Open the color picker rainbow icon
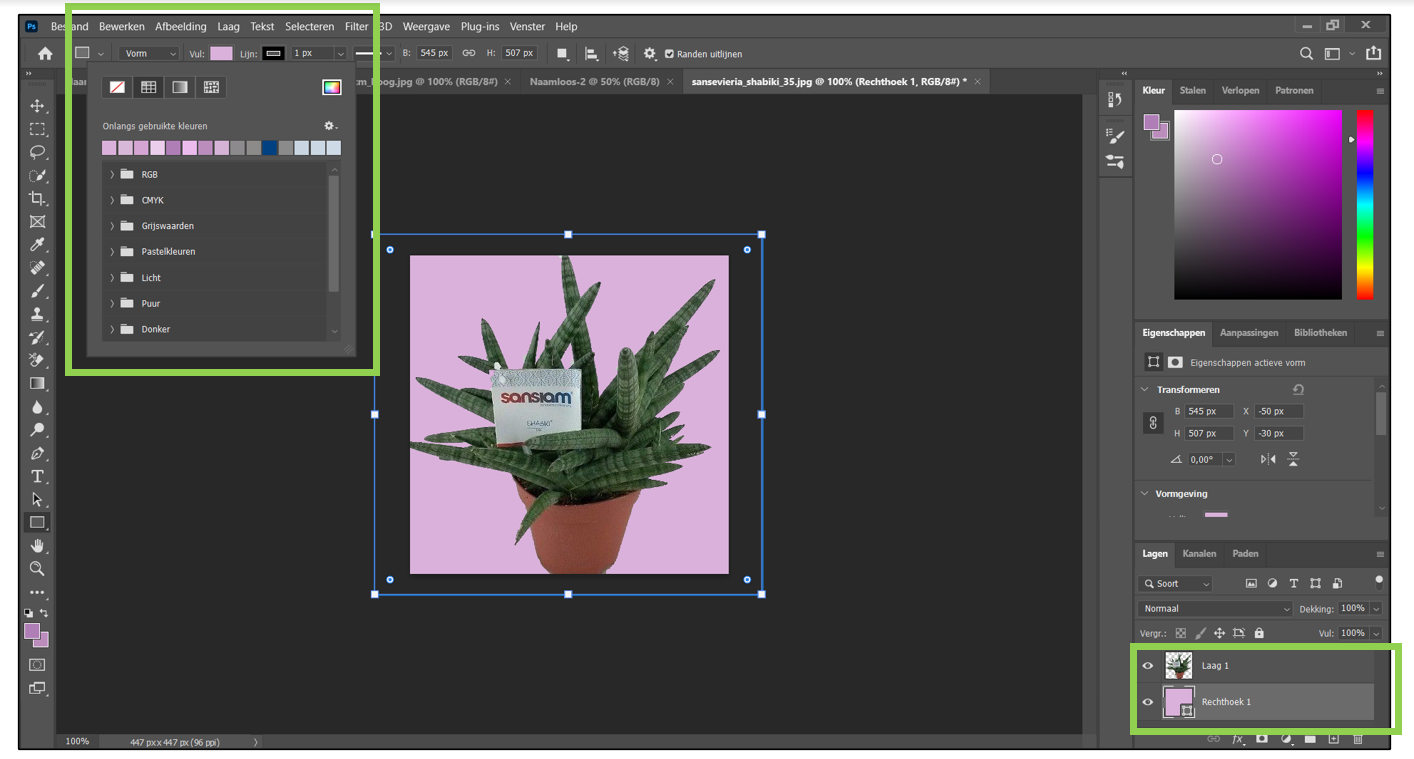 [x=332, y=88]
